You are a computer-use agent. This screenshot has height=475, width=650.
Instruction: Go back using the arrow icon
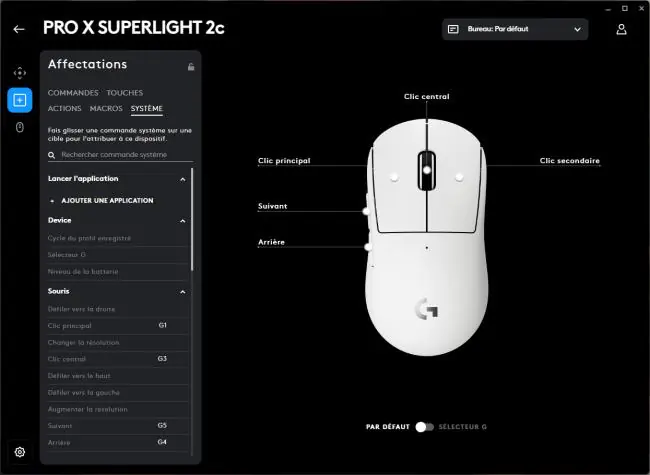pos(19,29)
